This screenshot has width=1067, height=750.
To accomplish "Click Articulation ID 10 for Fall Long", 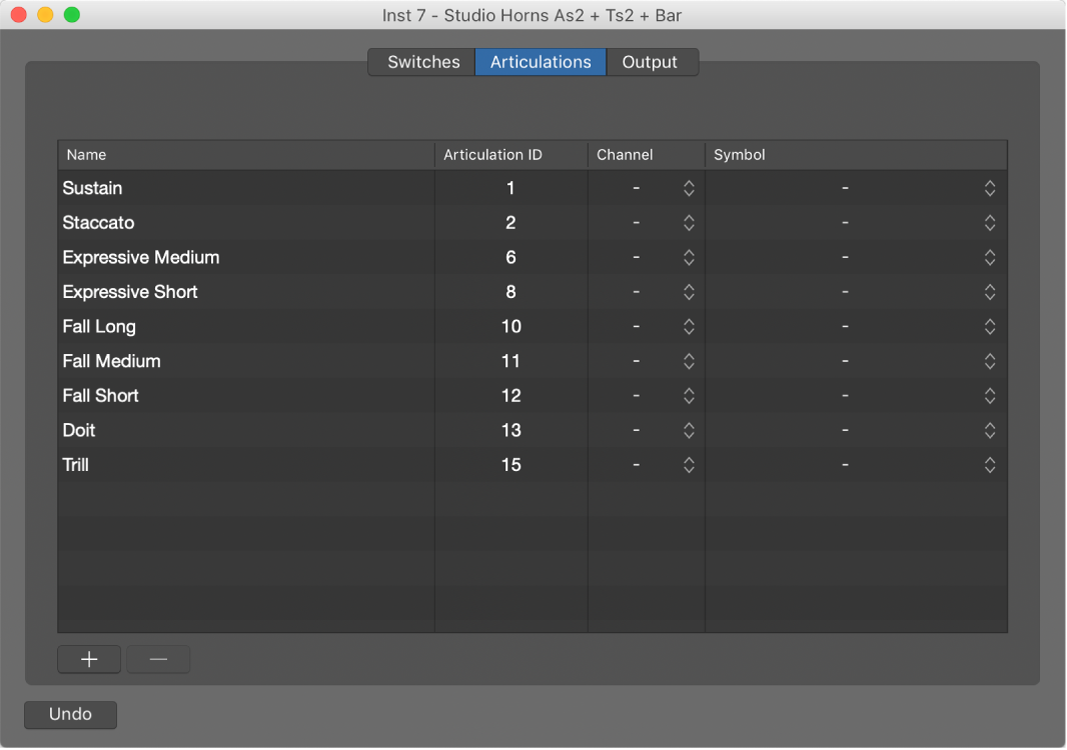I will 511,327.
